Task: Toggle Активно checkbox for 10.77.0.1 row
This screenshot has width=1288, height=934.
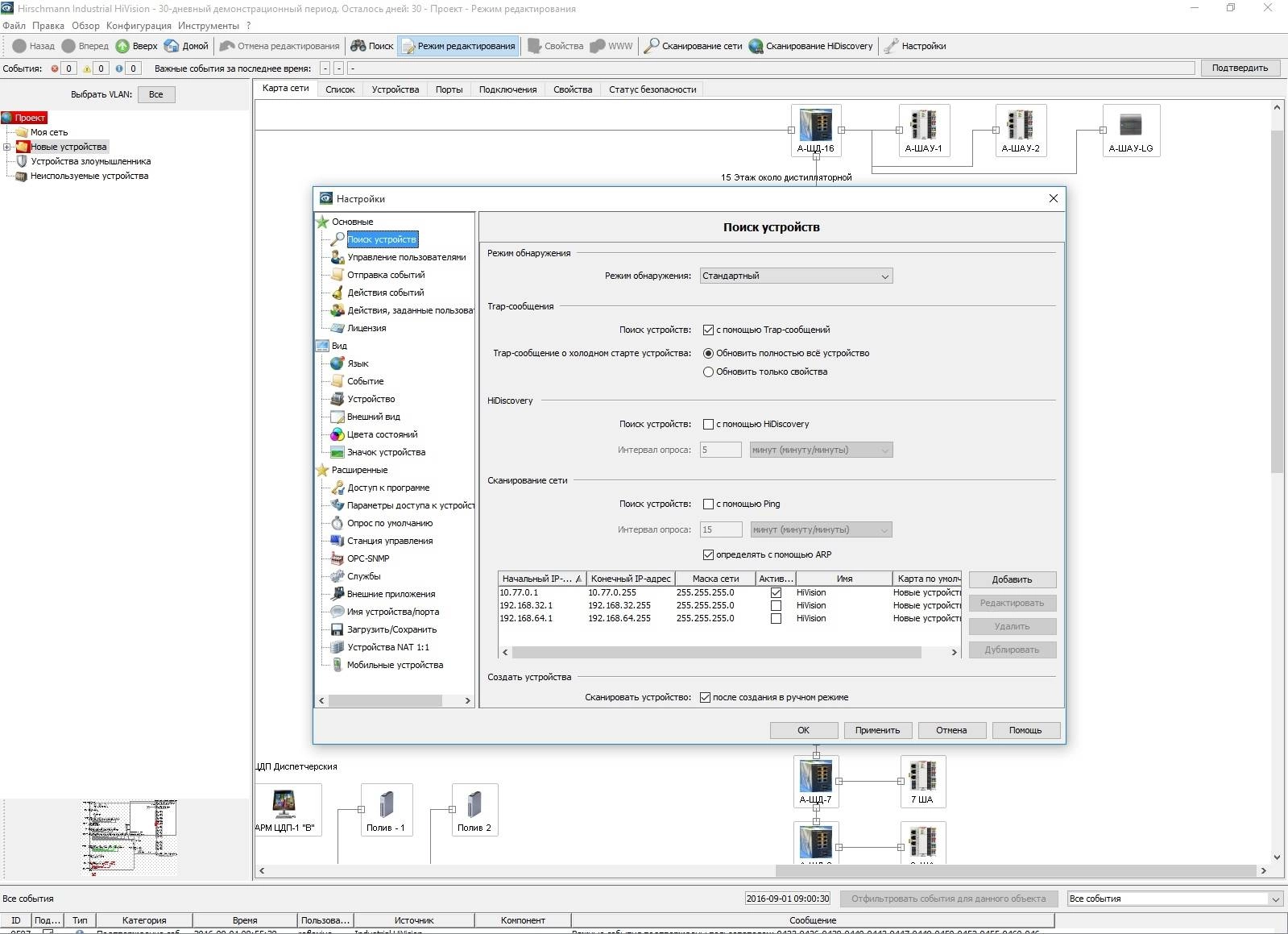Action: 776,592
